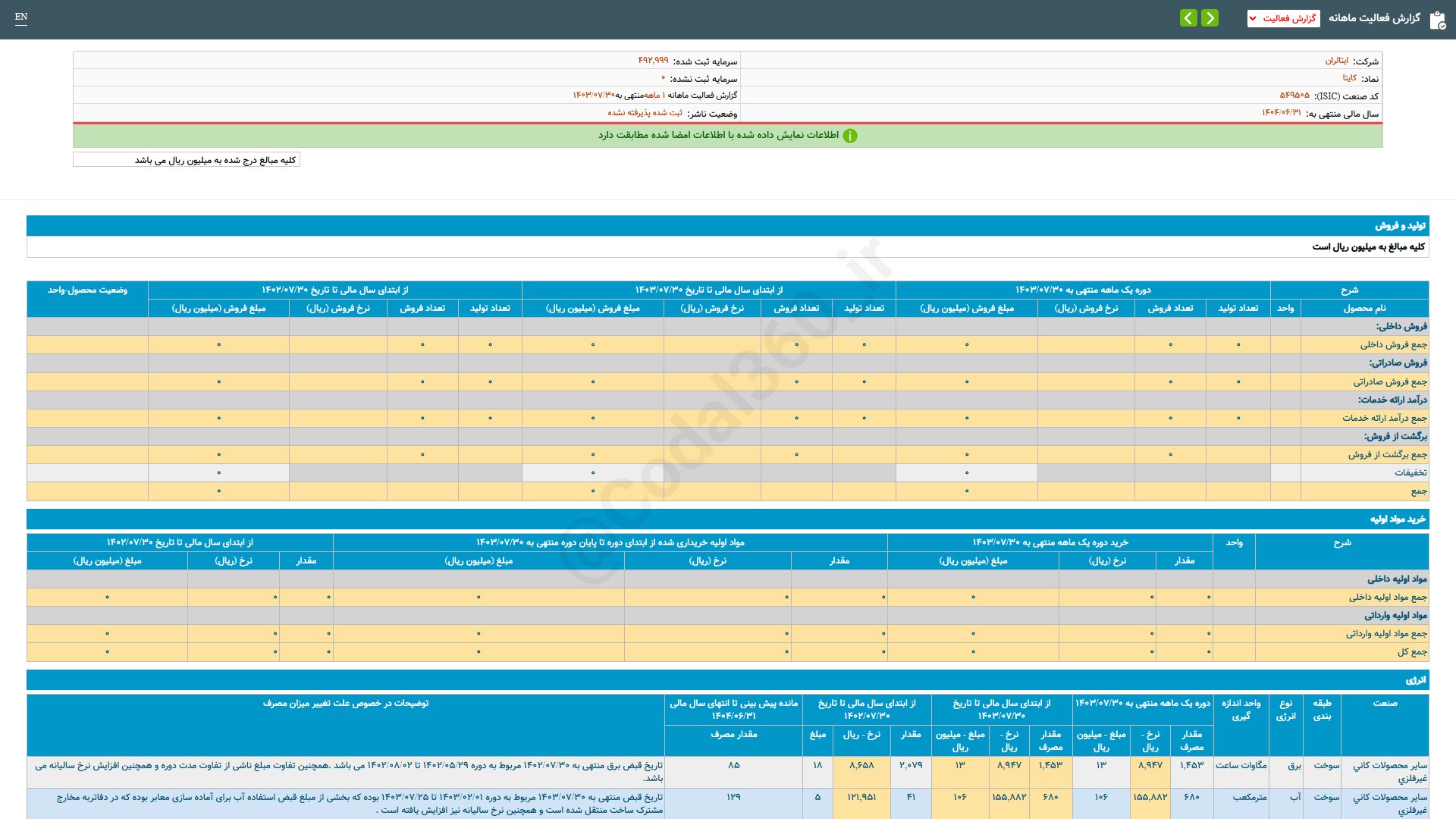Select the تخفیفات row label

click(1410, 472)
